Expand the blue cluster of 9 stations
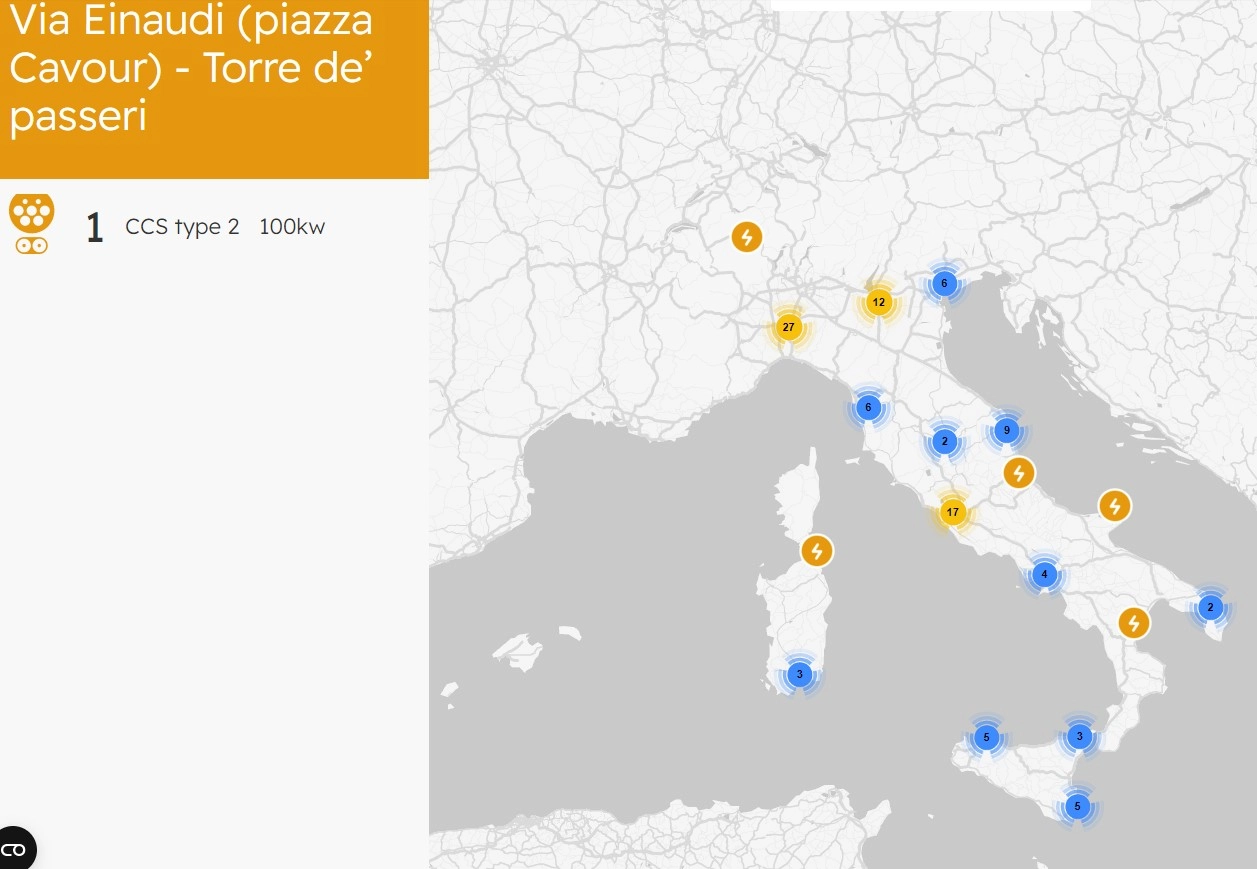 (x=1006, y=431)
